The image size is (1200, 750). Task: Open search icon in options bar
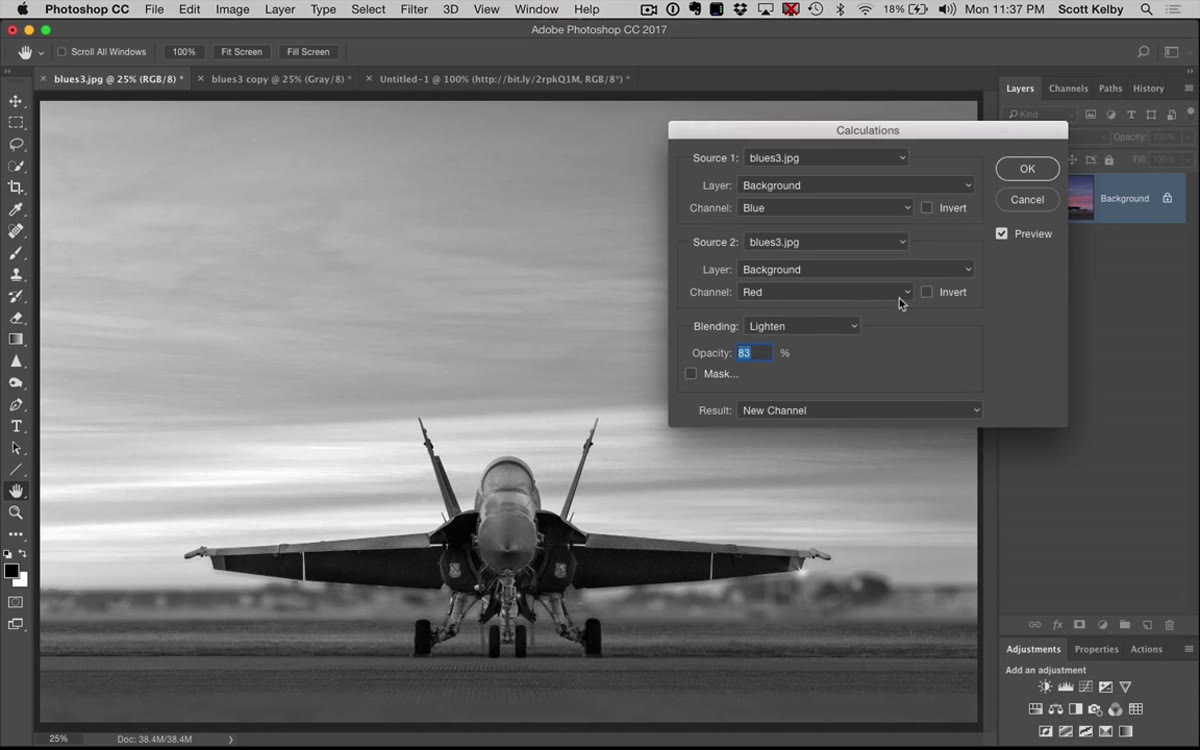(1143, 52)
